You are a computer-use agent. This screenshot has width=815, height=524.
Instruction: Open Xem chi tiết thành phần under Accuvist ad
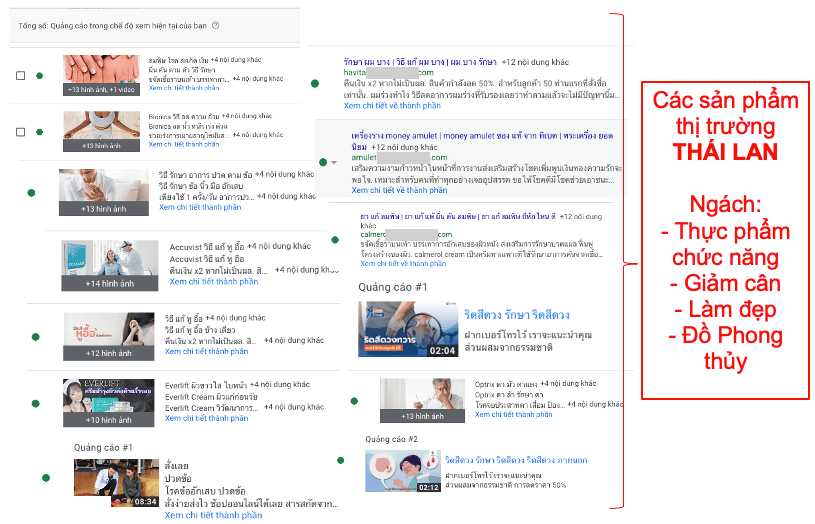point(214,281)
